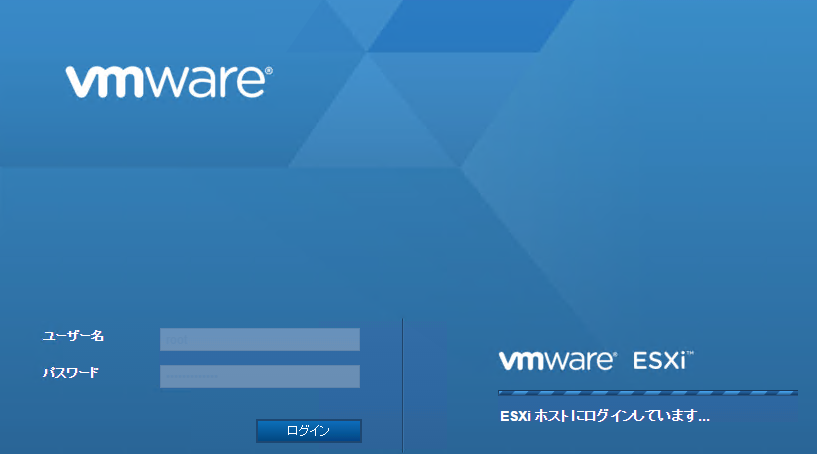Click the vmware ESXi logo
This screenshot has width=817, height=454.
click(x=596, y=360)
